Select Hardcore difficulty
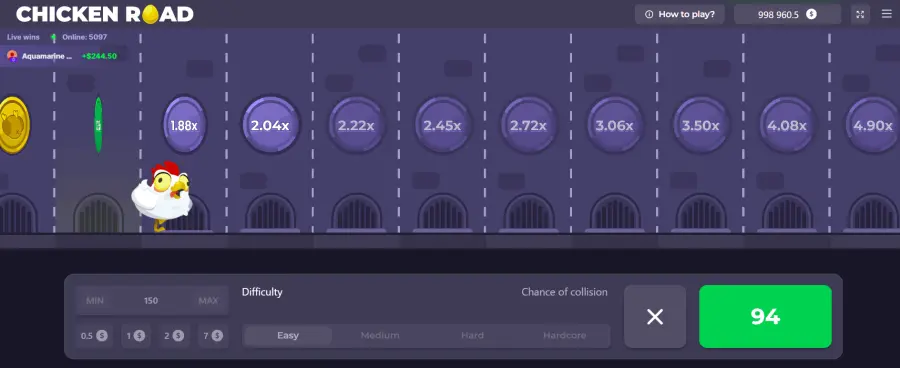900x368 pixels. (565, 335)
